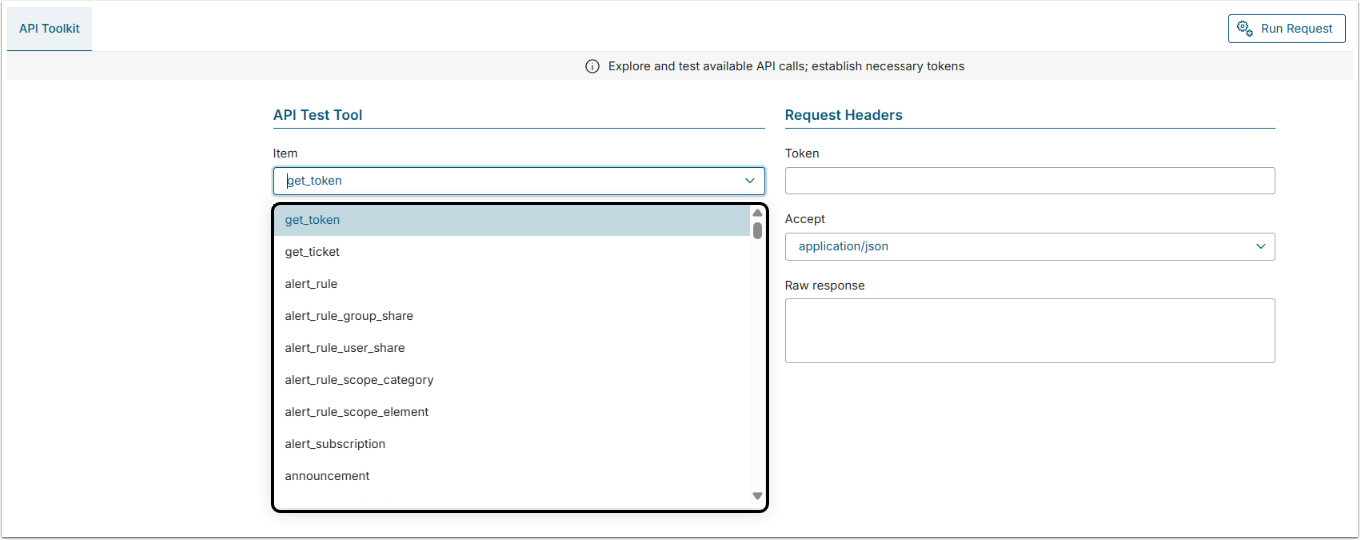Screen dimensions: 1360x540
Task: Choose alert_rule_group_share option
Action: coord(349,316)
